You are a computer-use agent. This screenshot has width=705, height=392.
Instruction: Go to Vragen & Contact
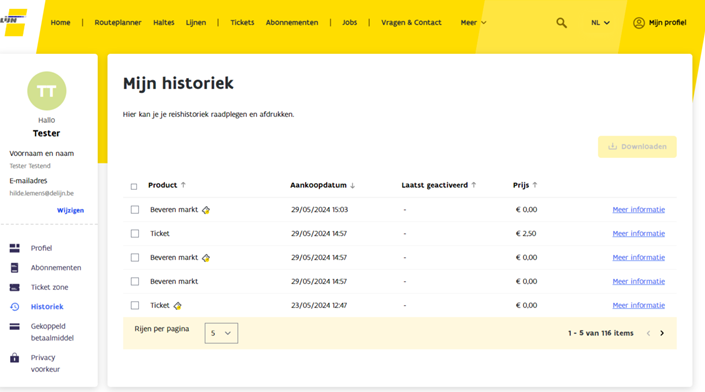[411, 22]
